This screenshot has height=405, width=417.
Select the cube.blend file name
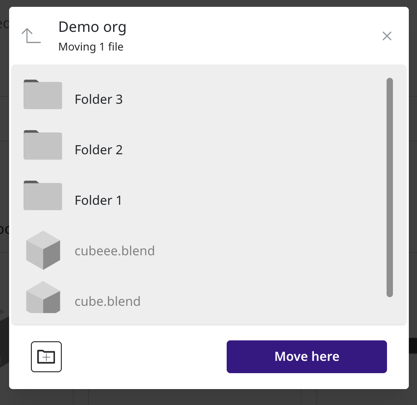click(107, 302)
